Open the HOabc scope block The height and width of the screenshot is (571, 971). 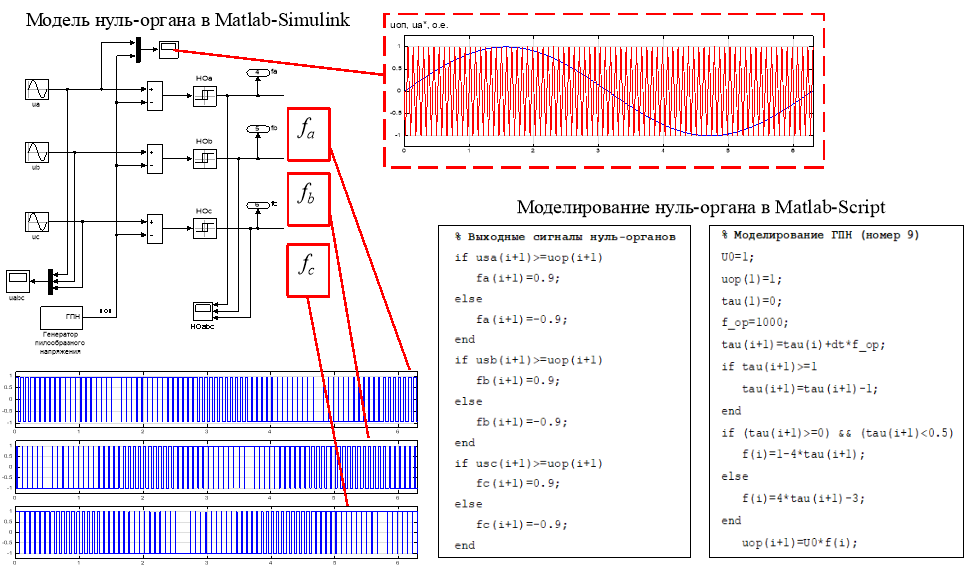pyautogui.click(x=202, y=312)
